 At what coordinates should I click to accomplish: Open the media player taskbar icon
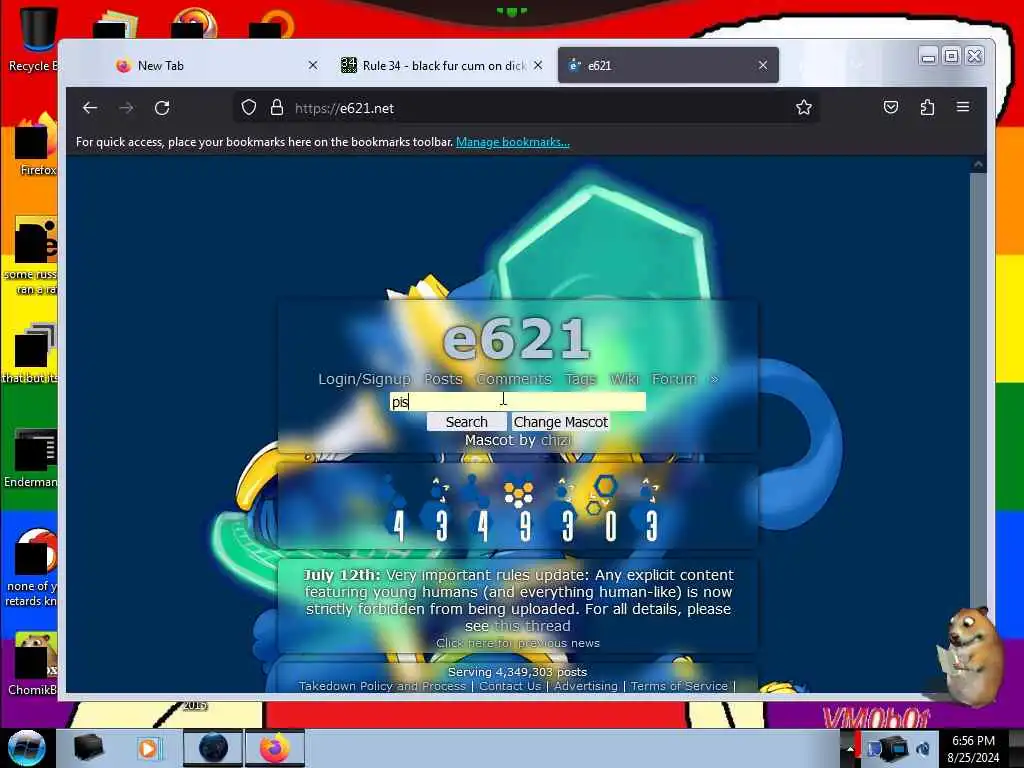point(149,748)
